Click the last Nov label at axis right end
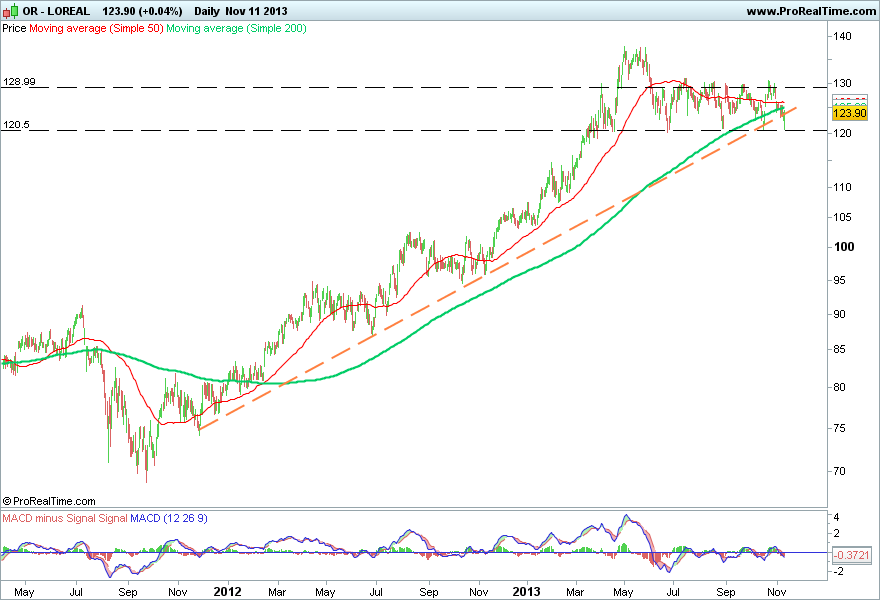The width and height of the screenshot is (880, 600). [x=777, y=592]
